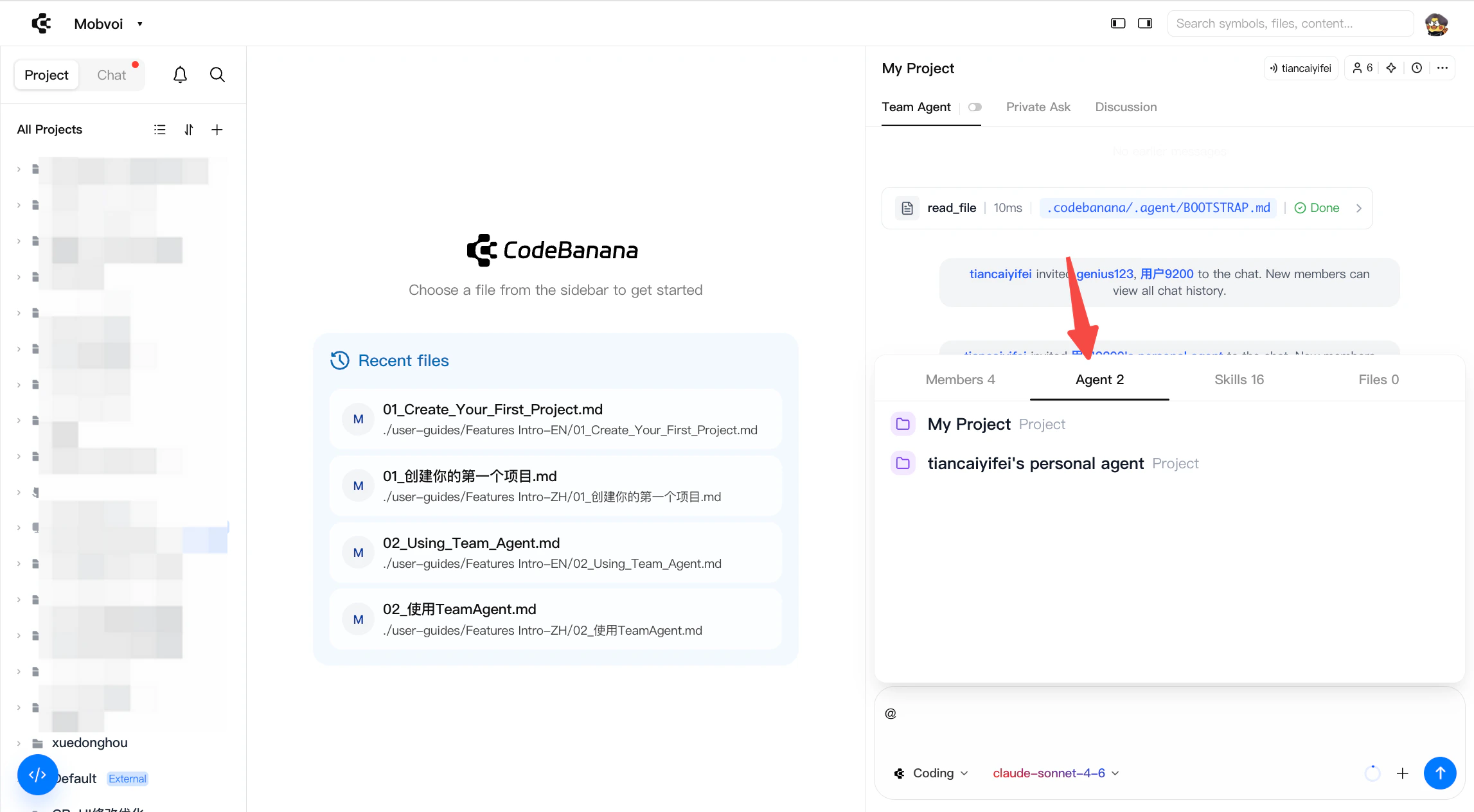
Task: Click the "10ms" duration text
Action: [x=1008, y=208]
